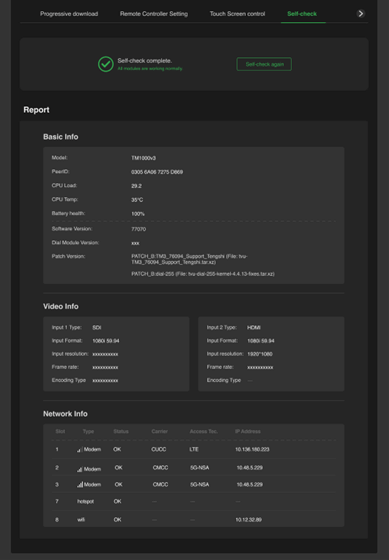
Task: Click Input 2 resolution value 1920*1080
Action: click(x=260, y=354)
